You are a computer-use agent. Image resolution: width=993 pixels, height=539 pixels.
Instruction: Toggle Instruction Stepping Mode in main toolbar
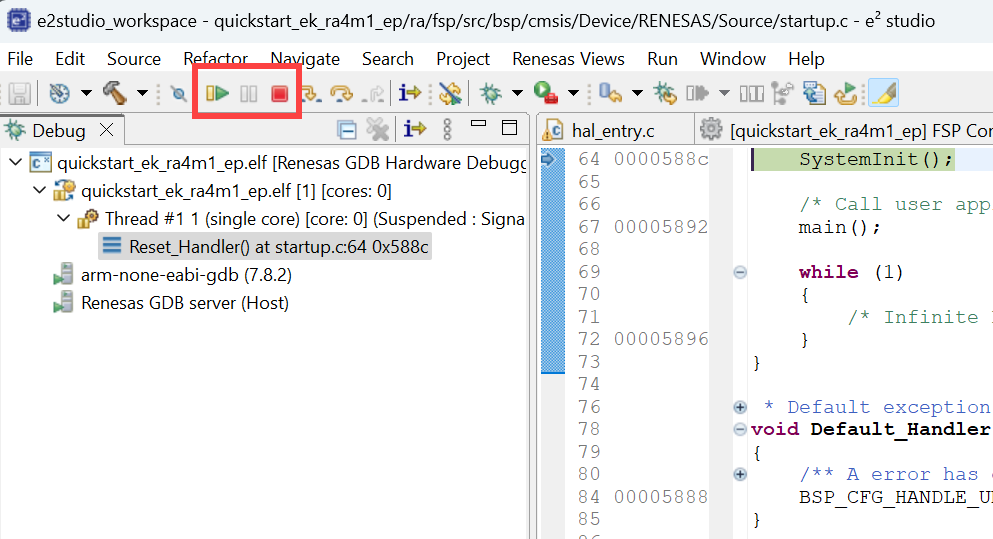410,93
